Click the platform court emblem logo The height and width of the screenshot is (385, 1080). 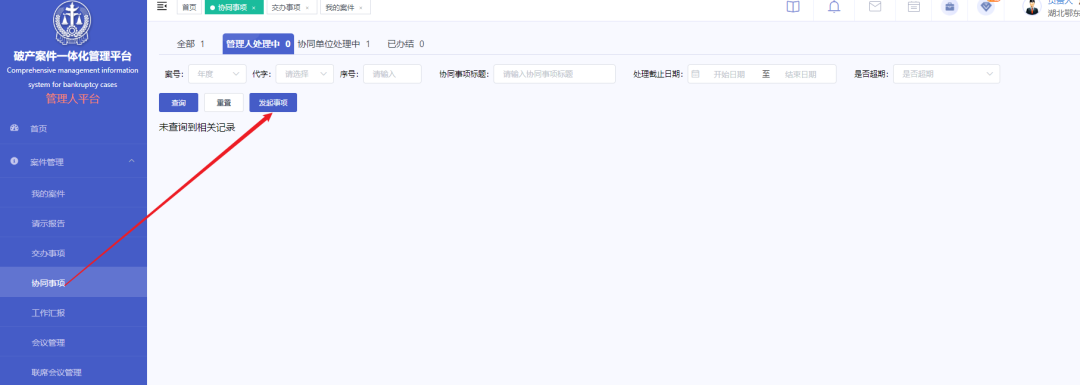tap(72, 23)
